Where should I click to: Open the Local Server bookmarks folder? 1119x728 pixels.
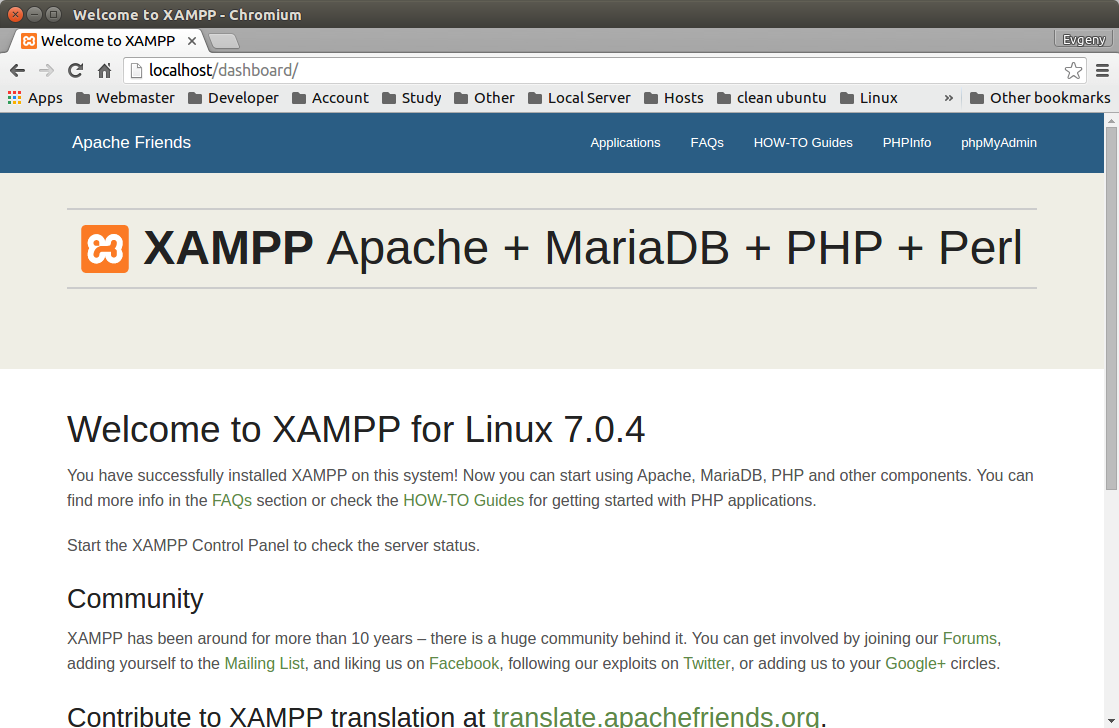(x=579, y=98)
